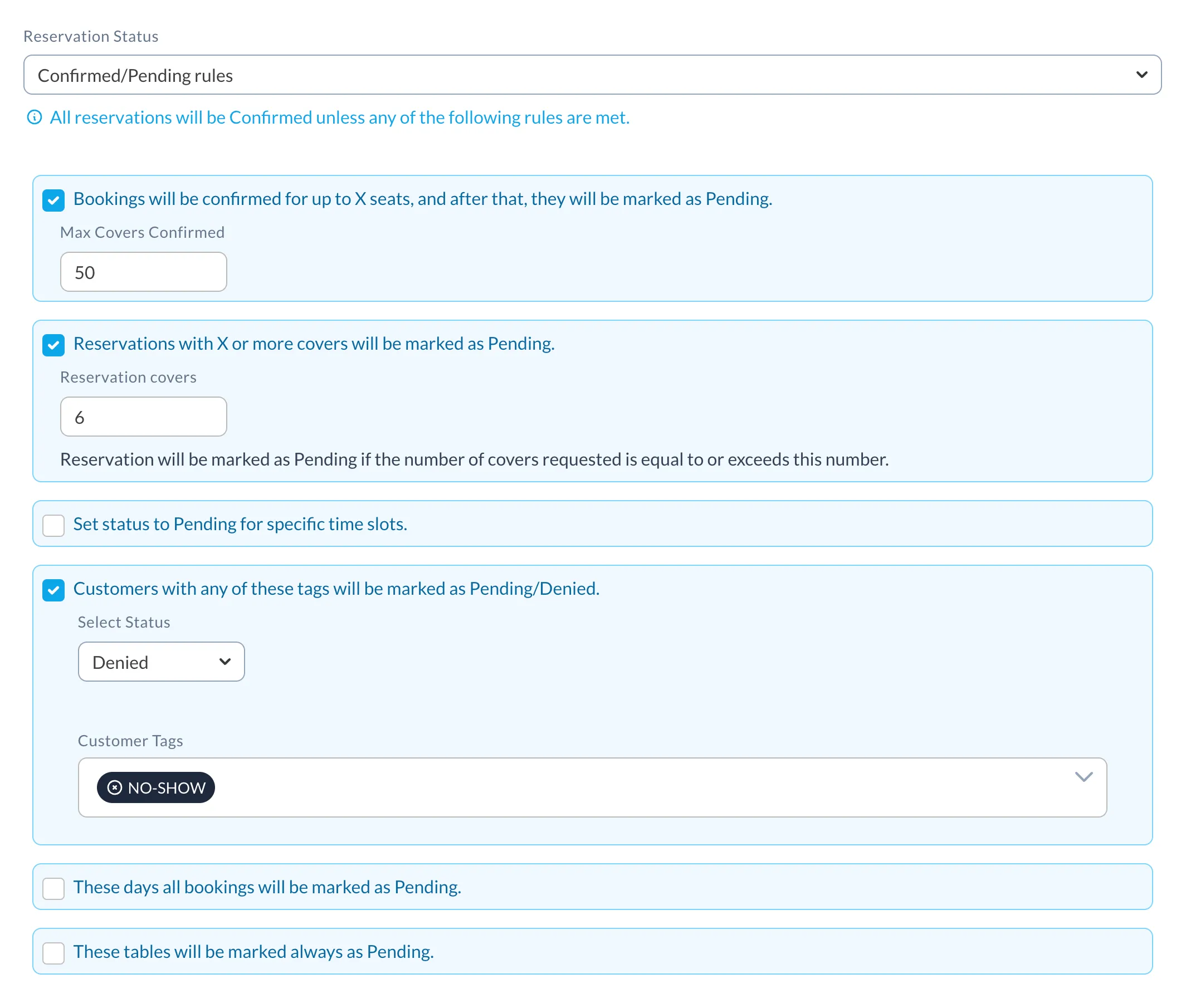Click the 'Reservation covers' label
Viewport: 1181px width, 1008px height.
(128, 377)
